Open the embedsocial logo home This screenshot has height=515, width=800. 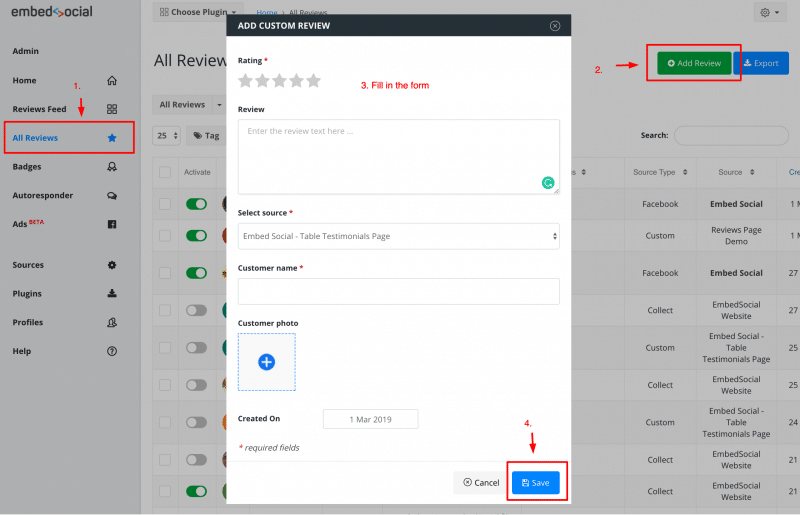52,12
